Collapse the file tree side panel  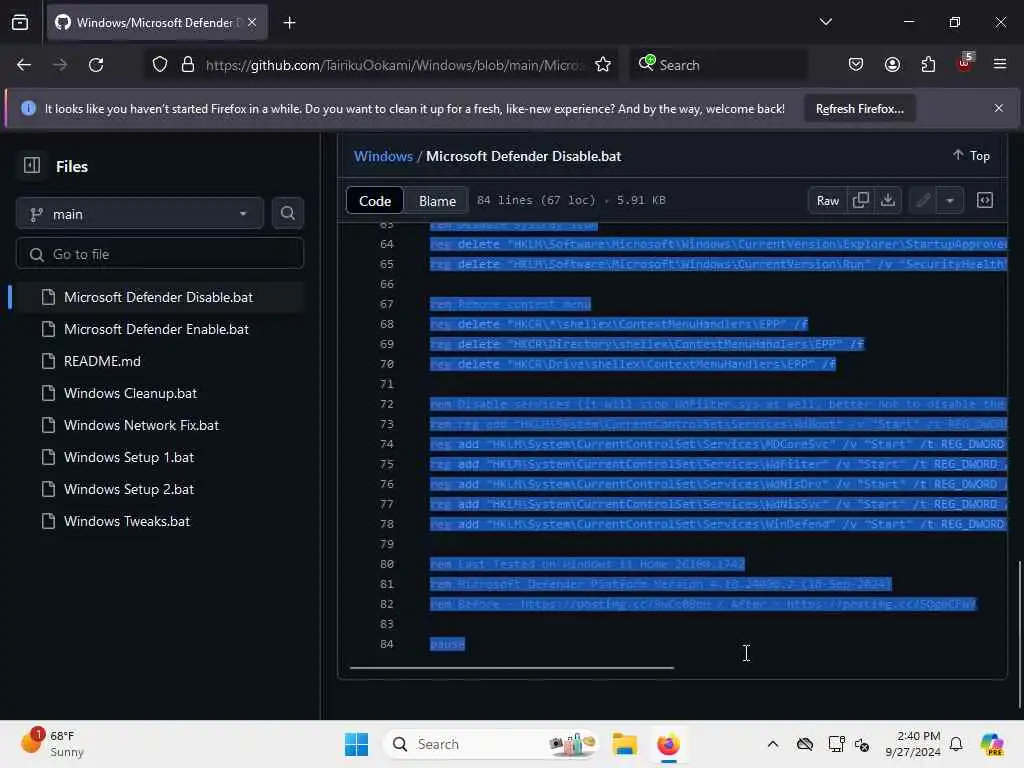tap(31, 166)
